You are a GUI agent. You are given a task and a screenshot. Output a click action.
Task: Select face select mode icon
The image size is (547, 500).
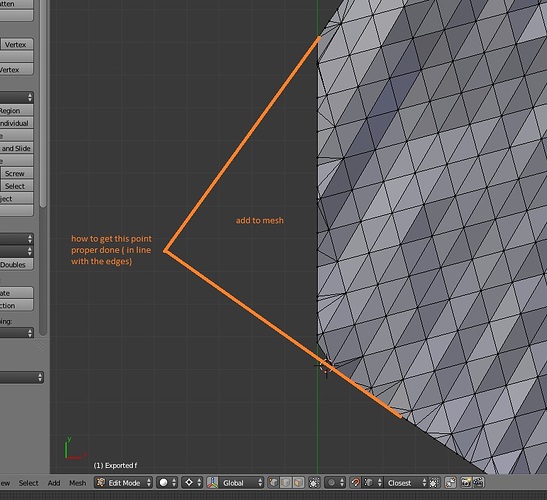coord(298,483)
